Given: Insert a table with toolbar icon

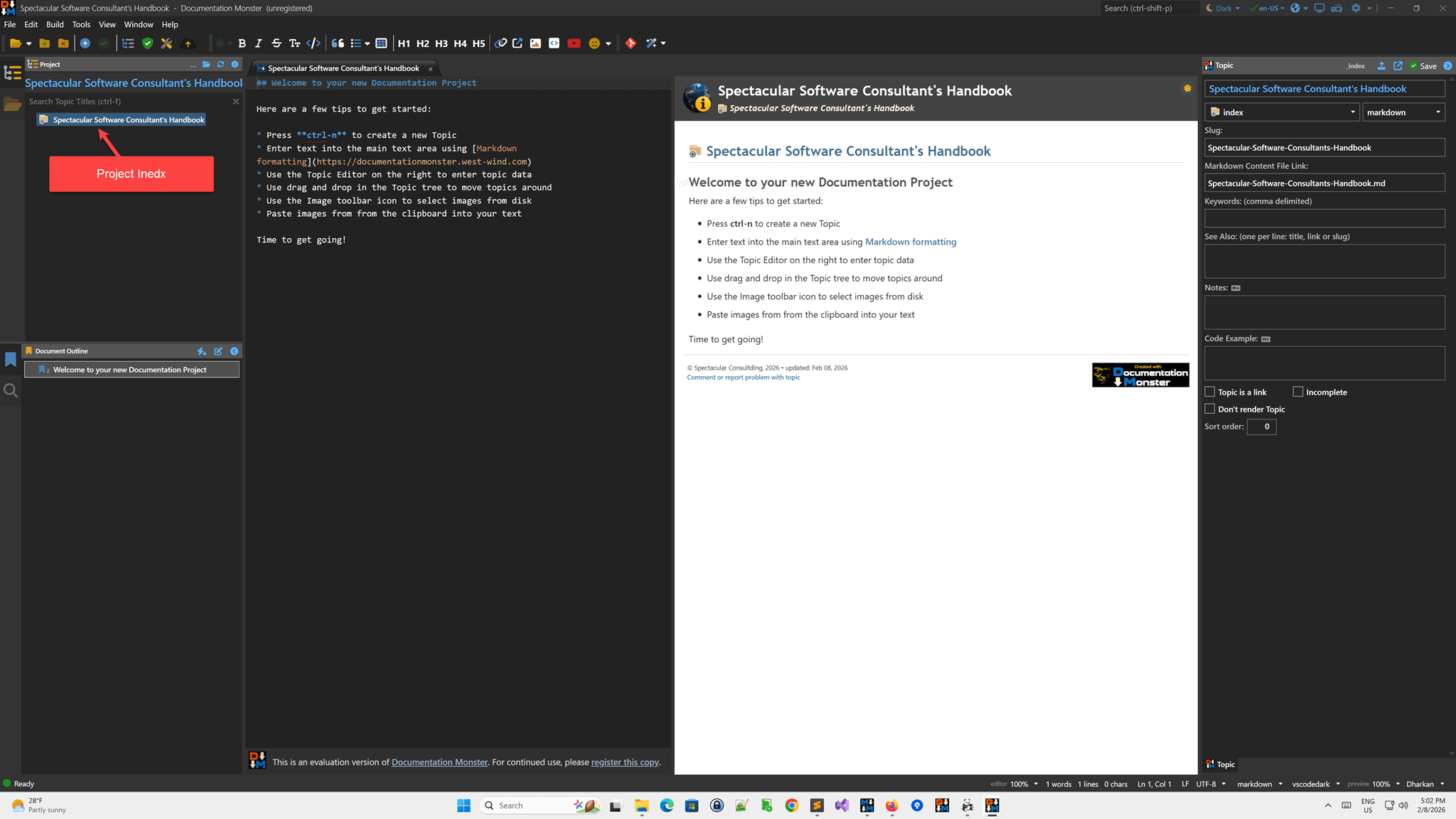Looking at the screenshot, I should pos(381,43).
